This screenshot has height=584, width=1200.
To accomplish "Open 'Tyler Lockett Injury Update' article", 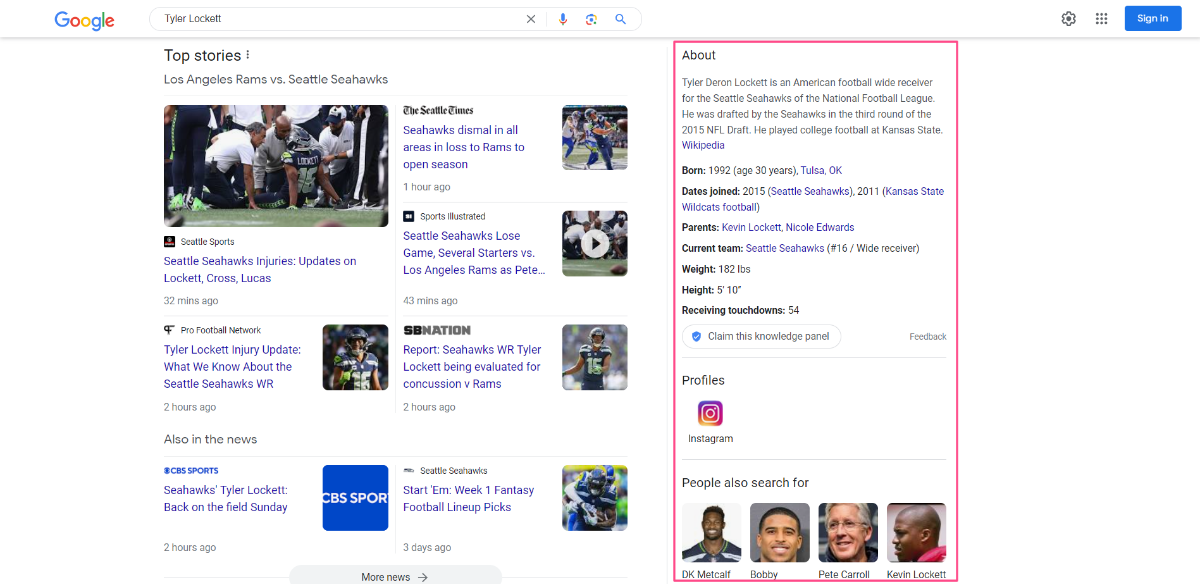I will (232, 367).
